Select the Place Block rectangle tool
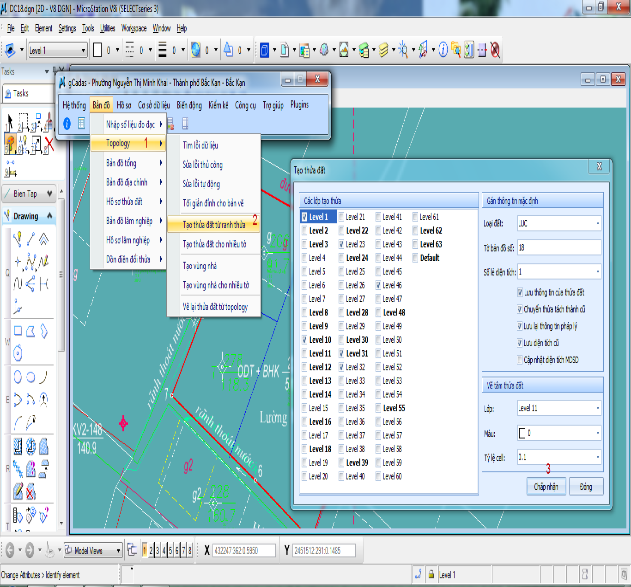Viewport: 631px width, 587px height. [x=17, y=329]
